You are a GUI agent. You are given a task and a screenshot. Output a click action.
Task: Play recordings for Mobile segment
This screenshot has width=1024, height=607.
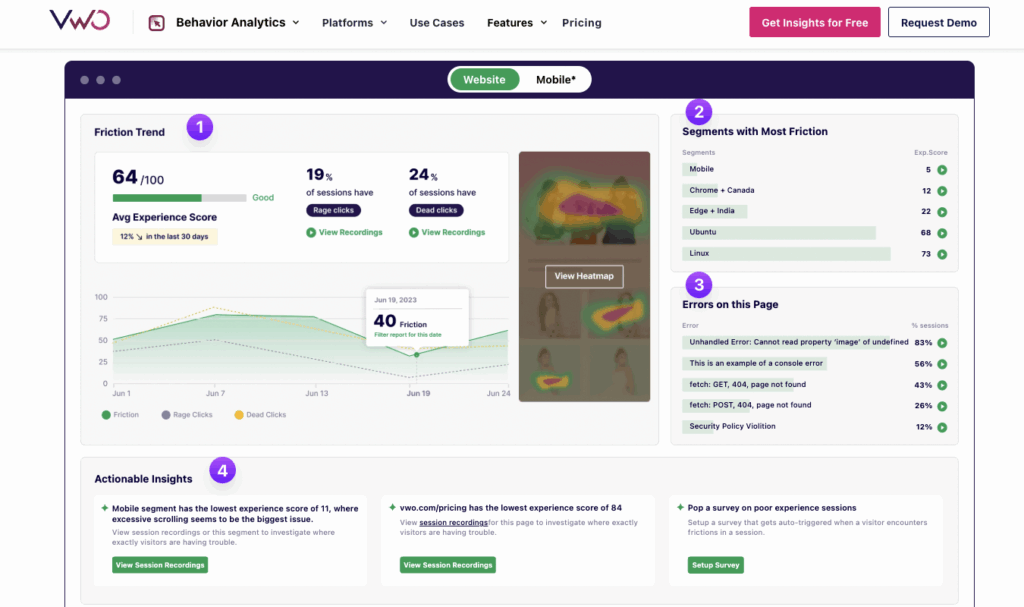pos(942,170)
